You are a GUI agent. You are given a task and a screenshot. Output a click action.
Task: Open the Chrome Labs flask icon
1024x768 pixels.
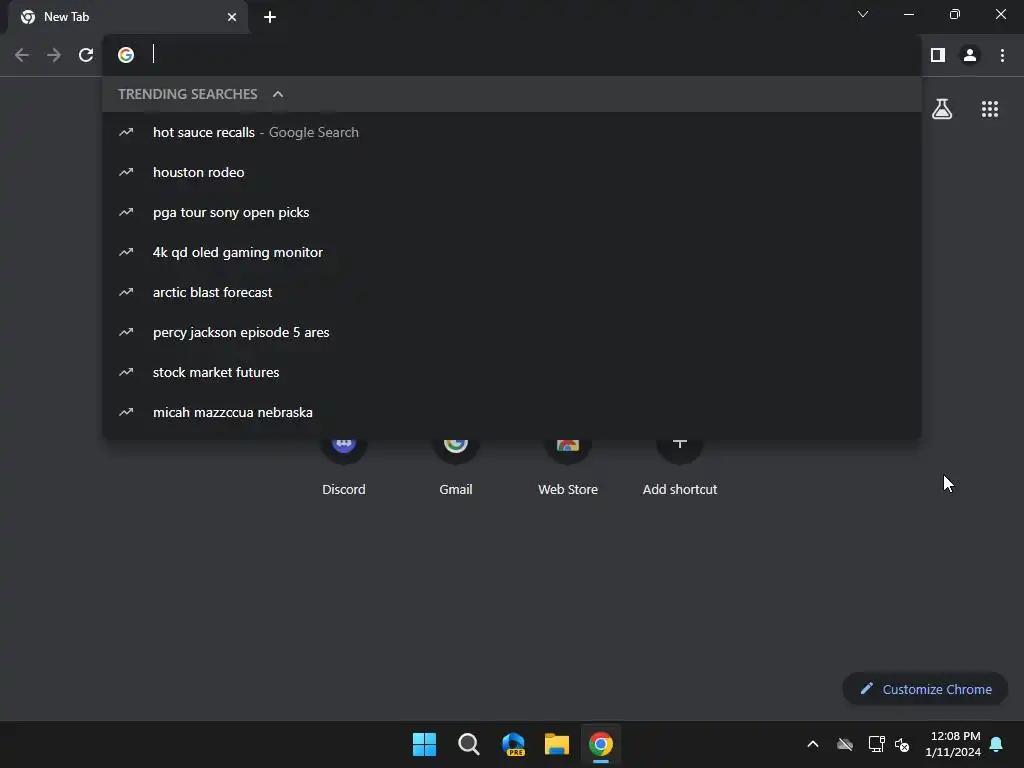coord(942,109)
